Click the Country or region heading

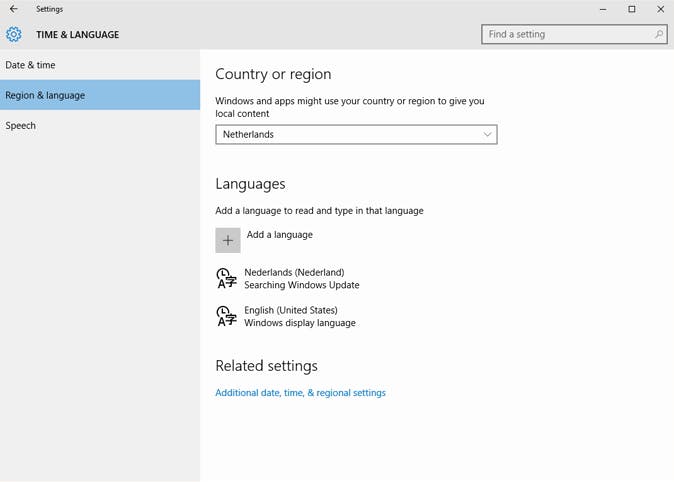tap(273, 74)
